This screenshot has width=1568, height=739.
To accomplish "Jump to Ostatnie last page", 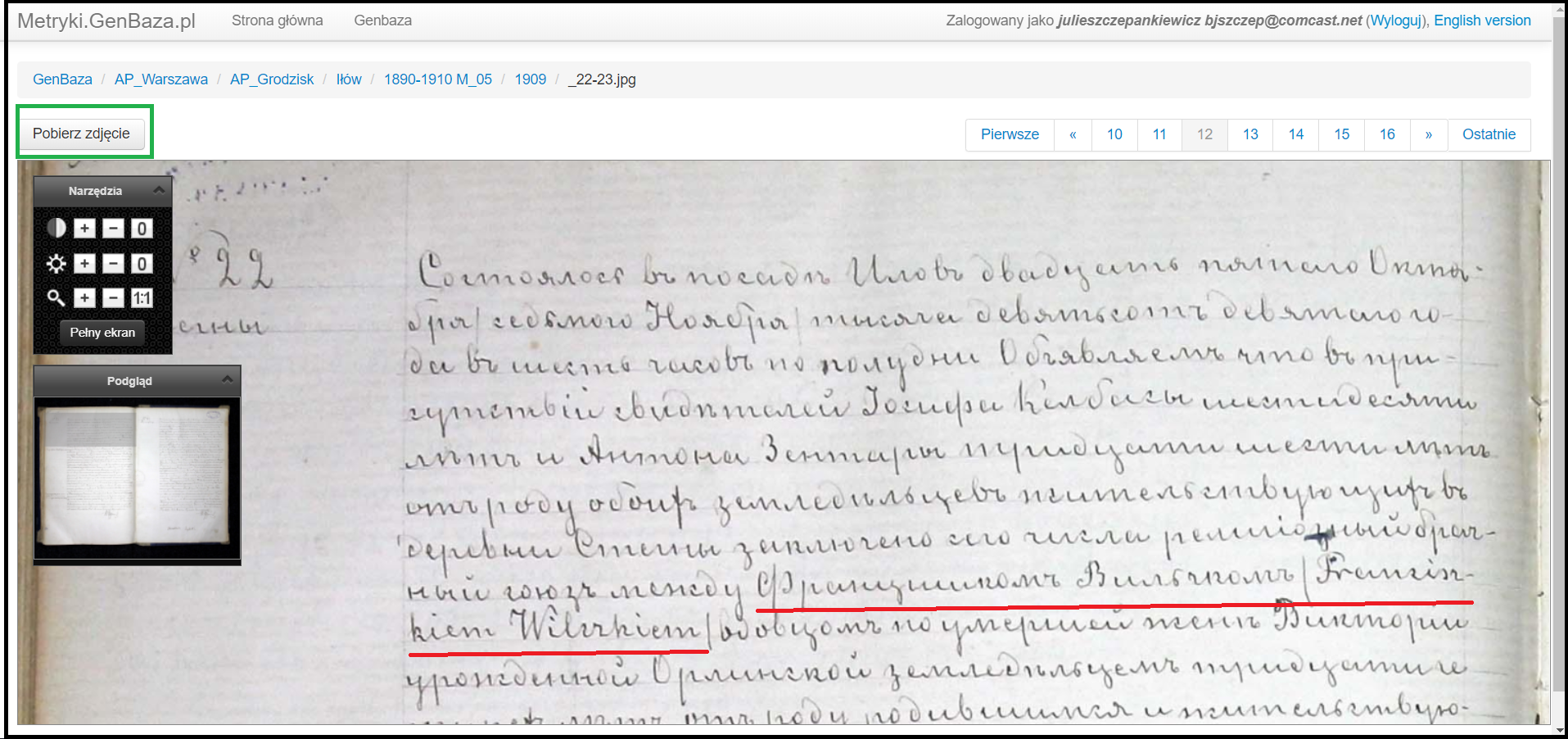I will click(1488, 134).
